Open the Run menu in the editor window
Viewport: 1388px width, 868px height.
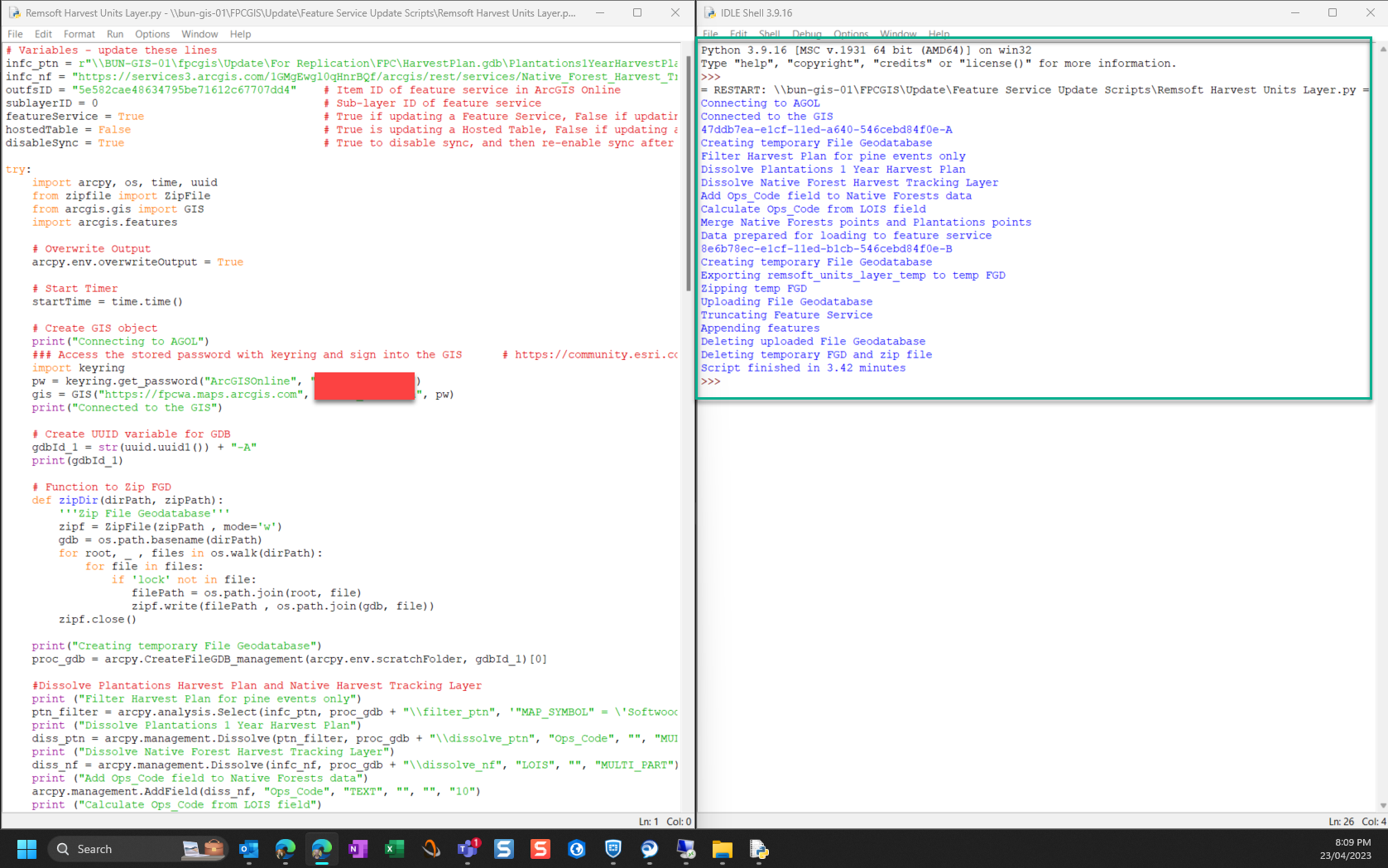tap(115, 34)
